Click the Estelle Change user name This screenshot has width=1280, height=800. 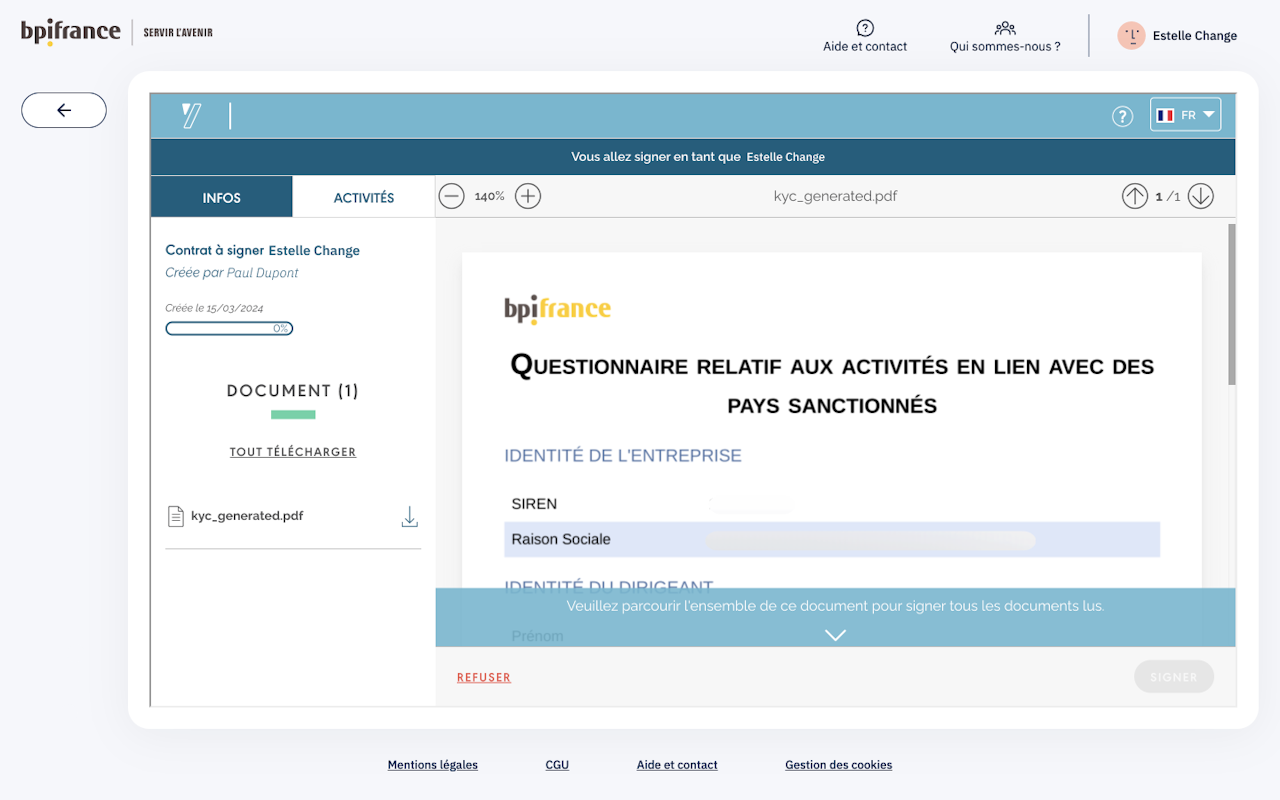click(1195, 36)
